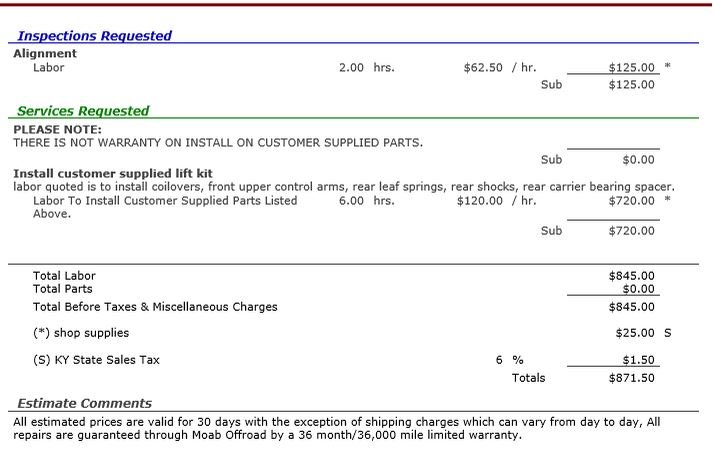The image size is (713, 462).
Task: Click the Inspections Requested heading
Action: coord(95,35)
